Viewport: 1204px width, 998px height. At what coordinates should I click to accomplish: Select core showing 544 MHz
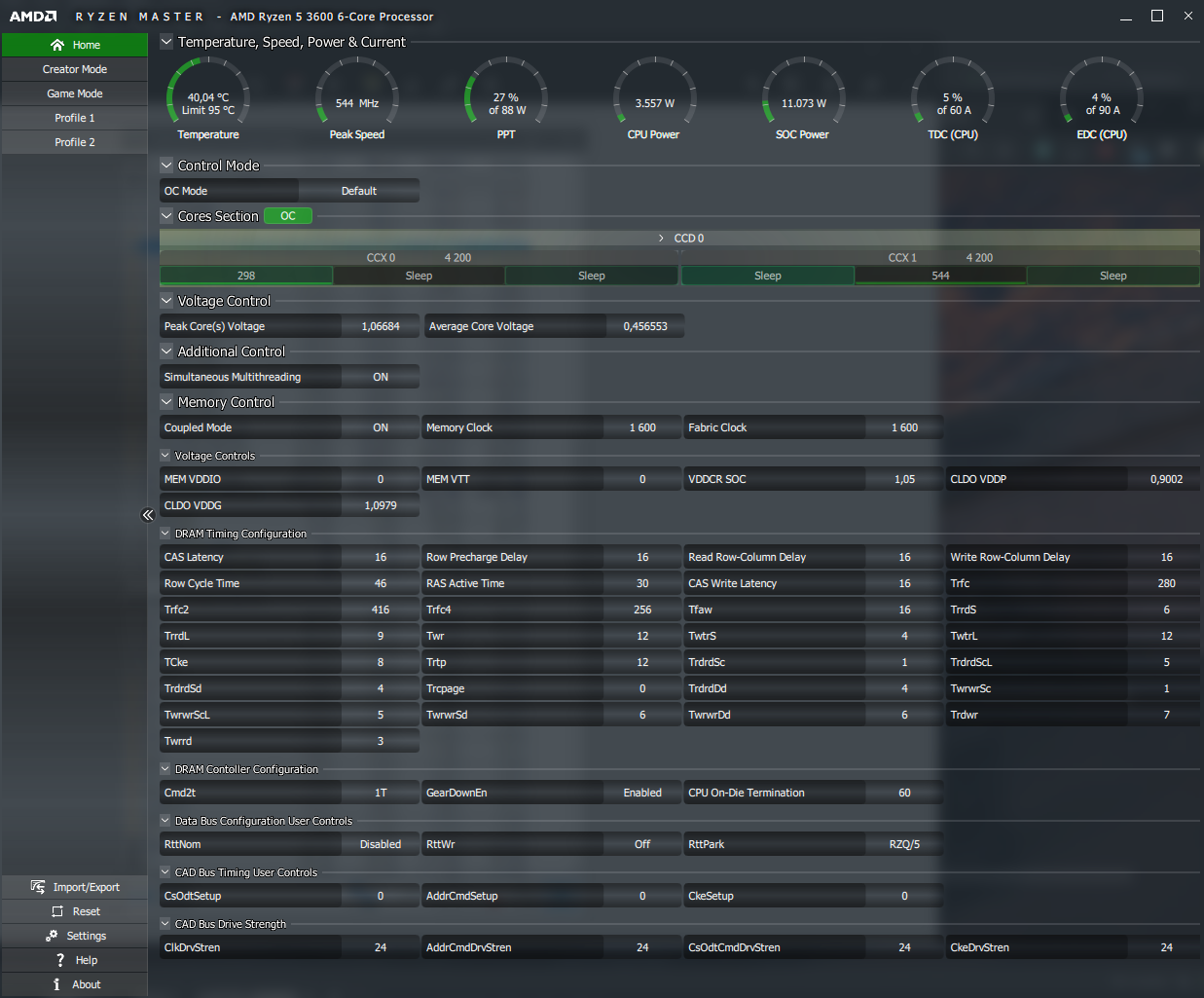940,276
